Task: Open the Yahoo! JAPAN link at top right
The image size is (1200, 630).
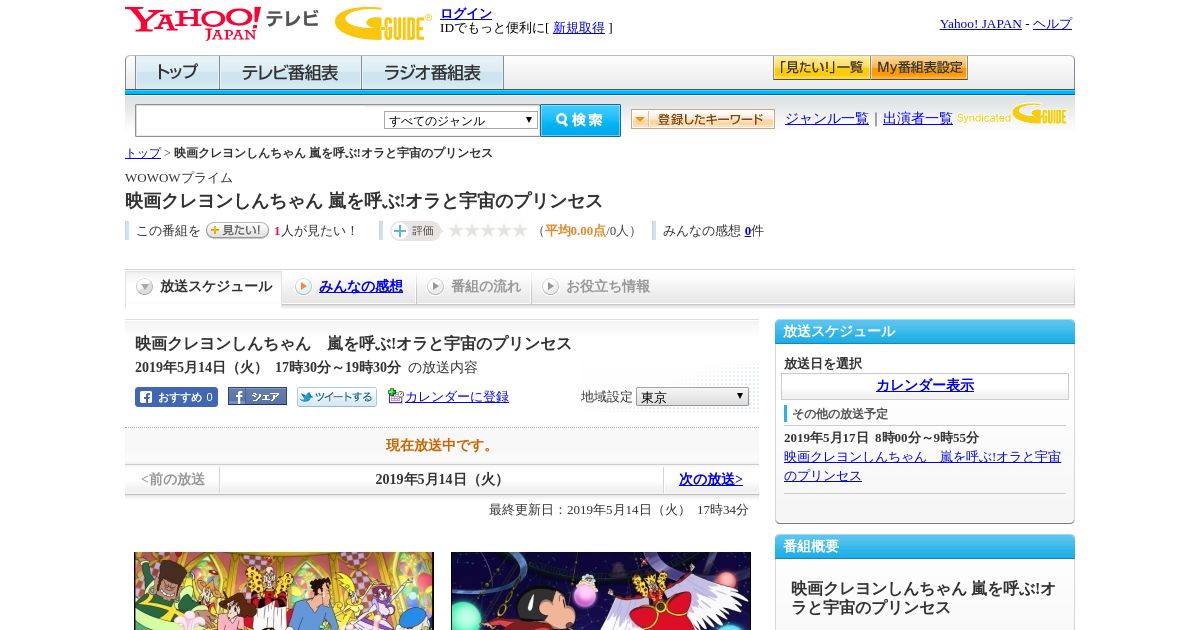Action: pos(980,24)
